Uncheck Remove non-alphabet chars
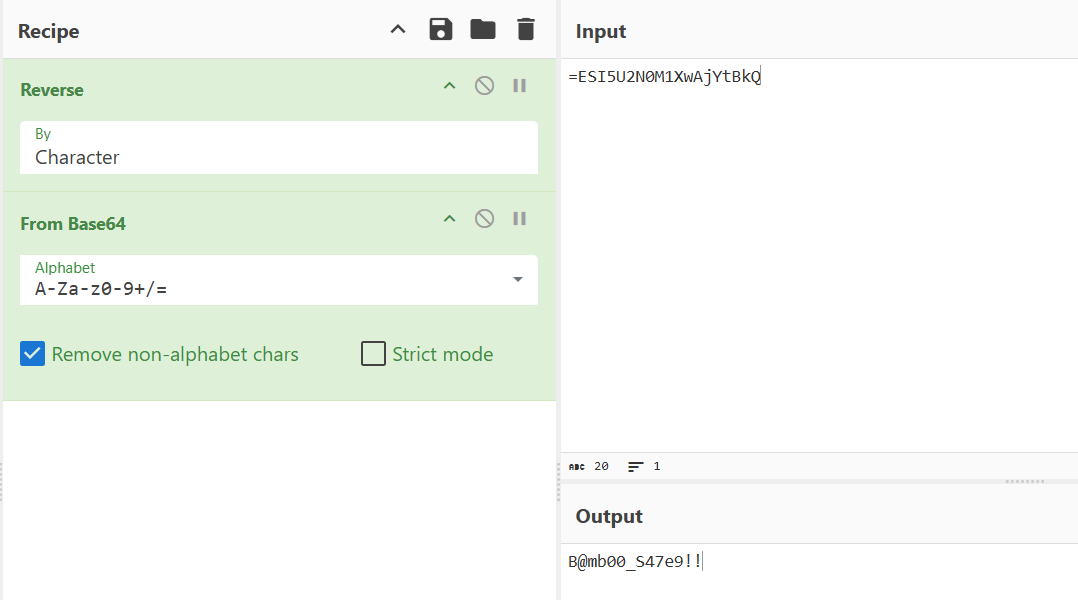Viewport: 1078px width, 600px height. coord(32,354)
